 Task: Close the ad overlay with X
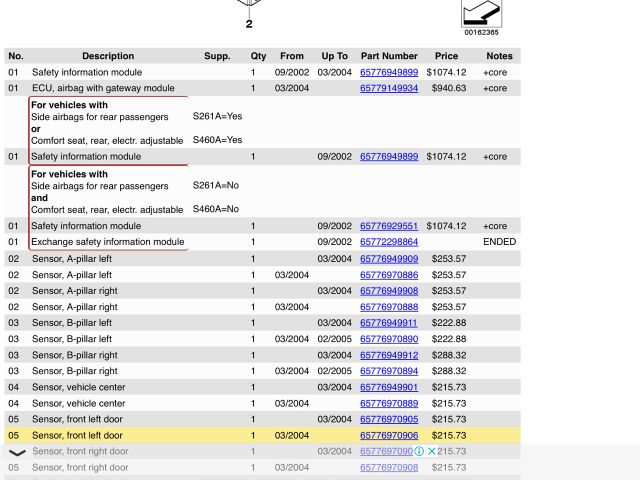point(432,451)
